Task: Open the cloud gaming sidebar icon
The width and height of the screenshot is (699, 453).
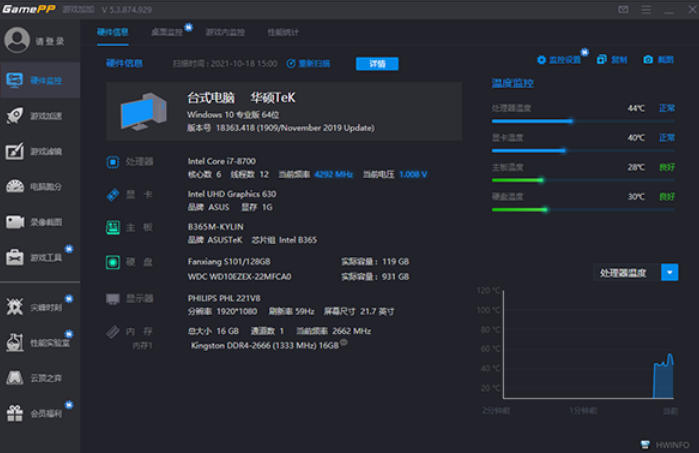Action: point(15,378)
